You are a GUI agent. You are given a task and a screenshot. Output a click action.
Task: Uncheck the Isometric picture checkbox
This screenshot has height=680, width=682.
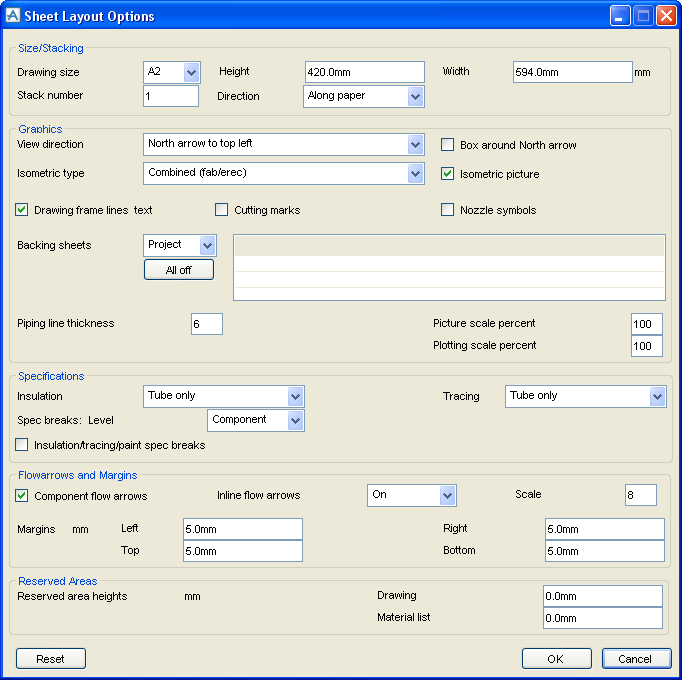point(448,174)
